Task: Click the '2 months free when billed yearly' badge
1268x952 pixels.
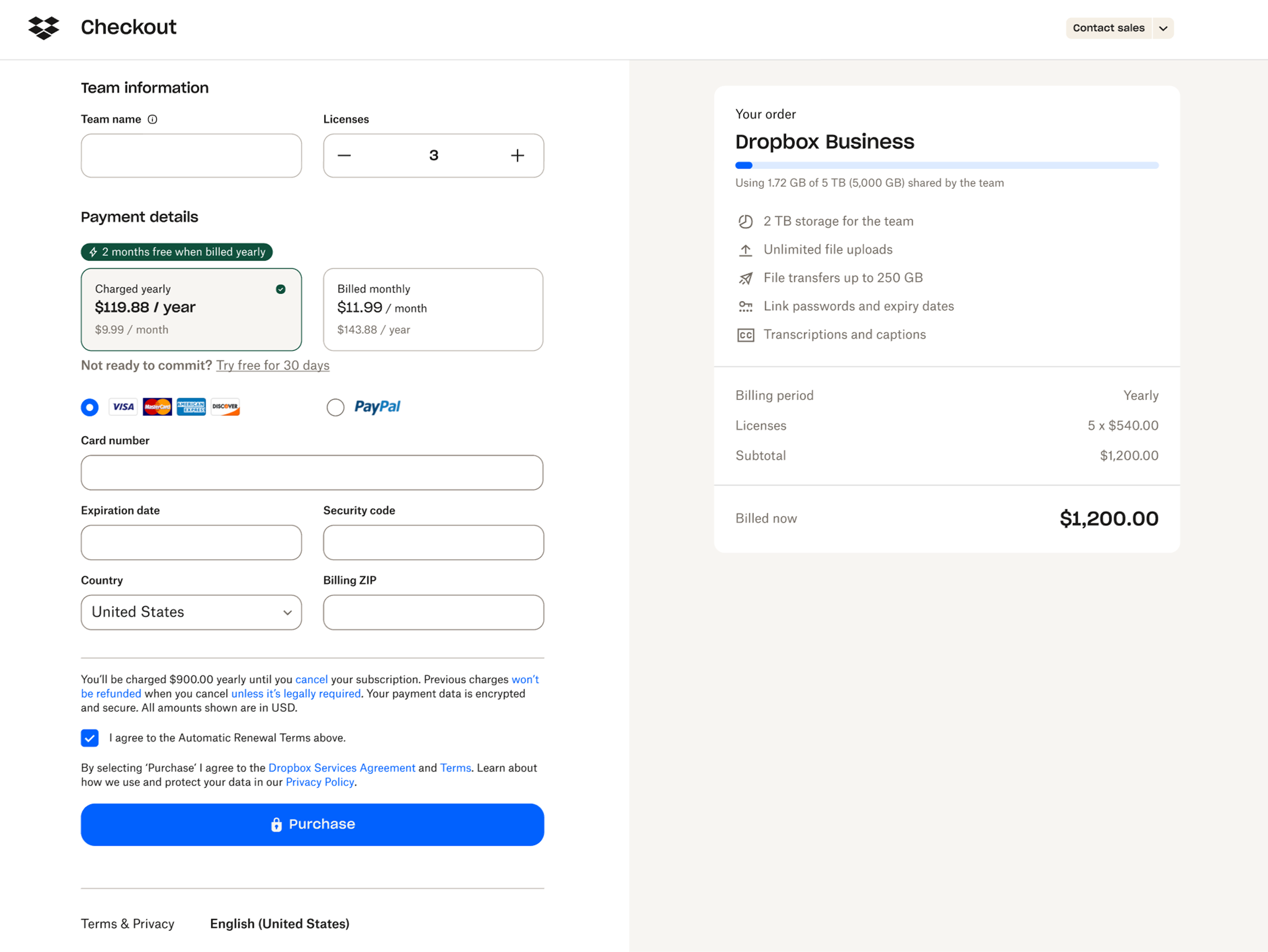Action: click(x=177, y=252)
